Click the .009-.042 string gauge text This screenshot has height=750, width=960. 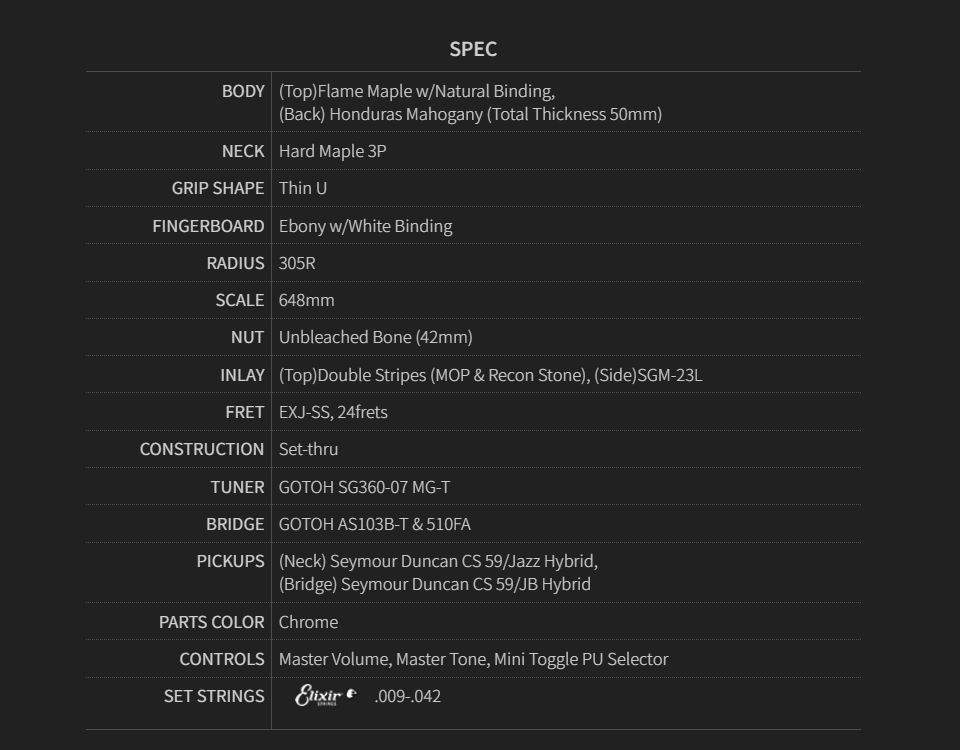tap(407, 696)
